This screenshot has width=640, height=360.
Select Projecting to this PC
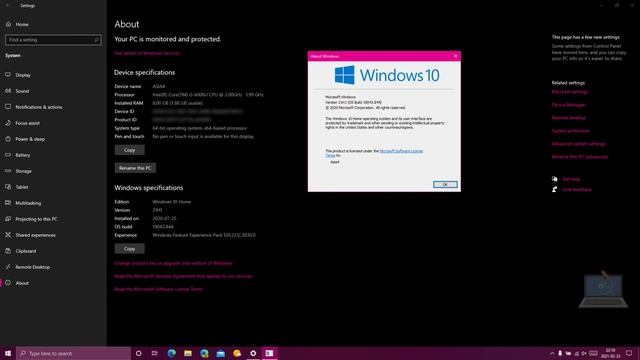click(36, 219)
